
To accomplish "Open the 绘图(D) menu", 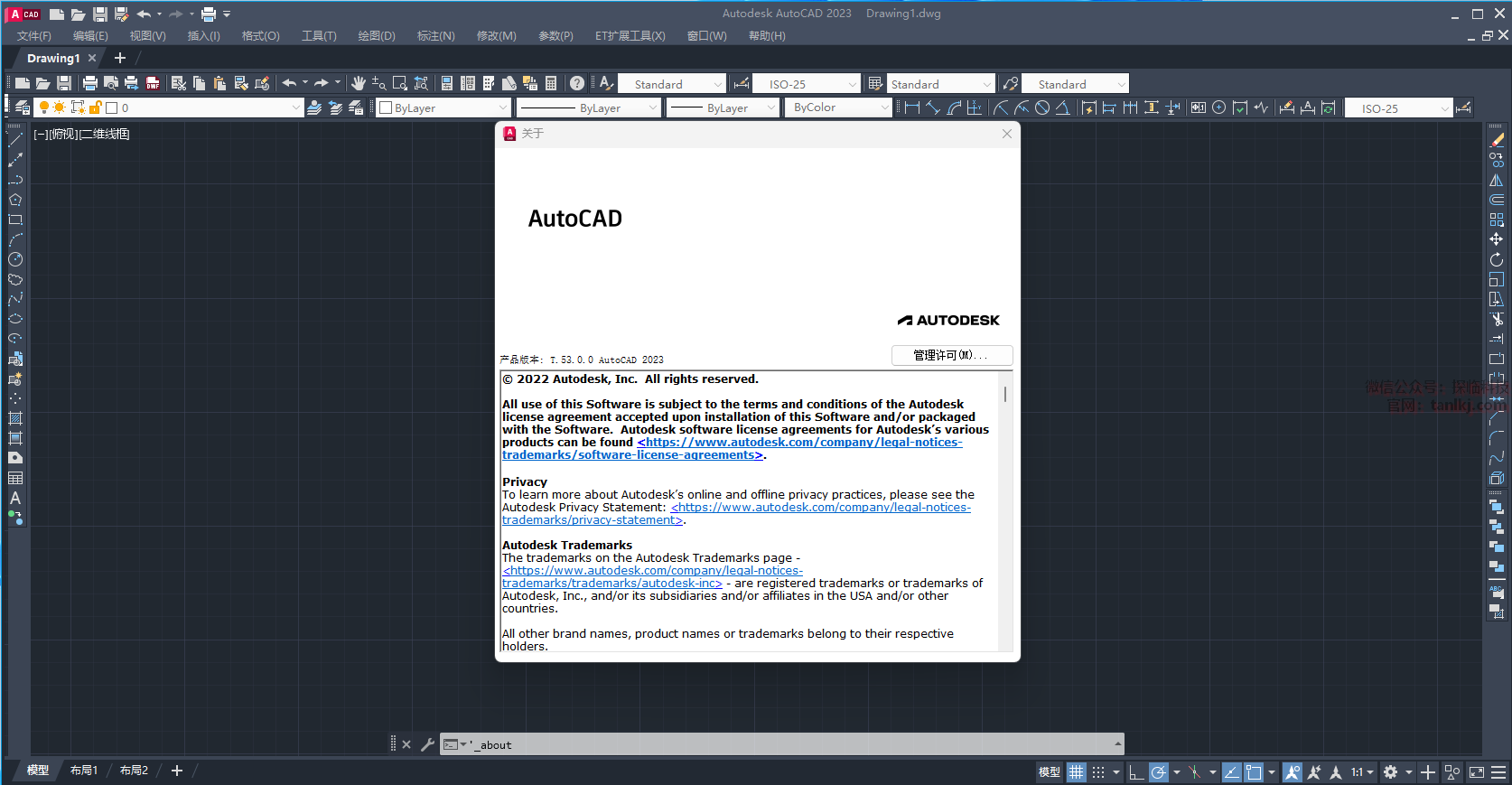I will click(377, 36).
